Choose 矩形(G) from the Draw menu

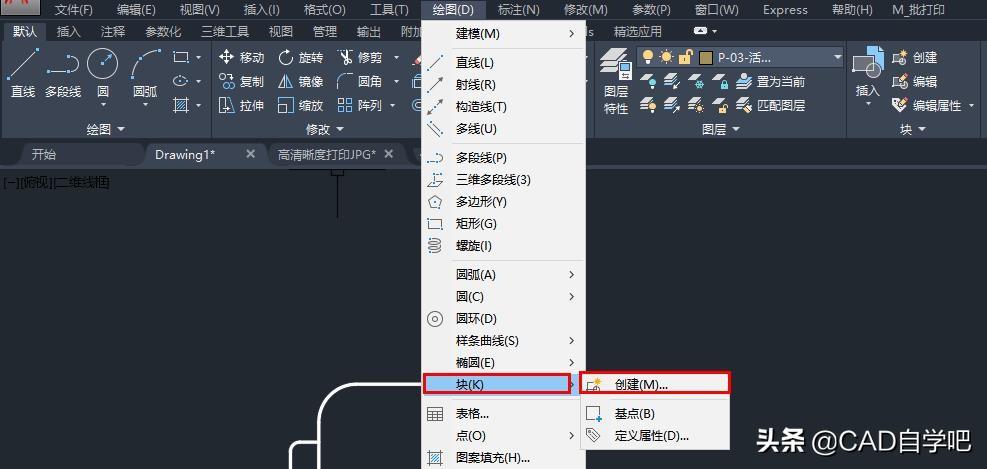click(503, 223)
